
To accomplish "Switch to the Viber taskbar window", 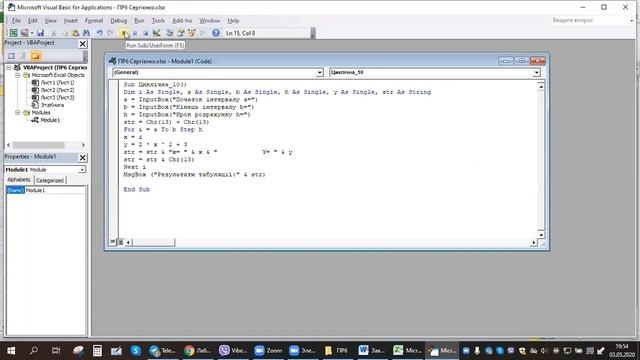I will 233,350.
